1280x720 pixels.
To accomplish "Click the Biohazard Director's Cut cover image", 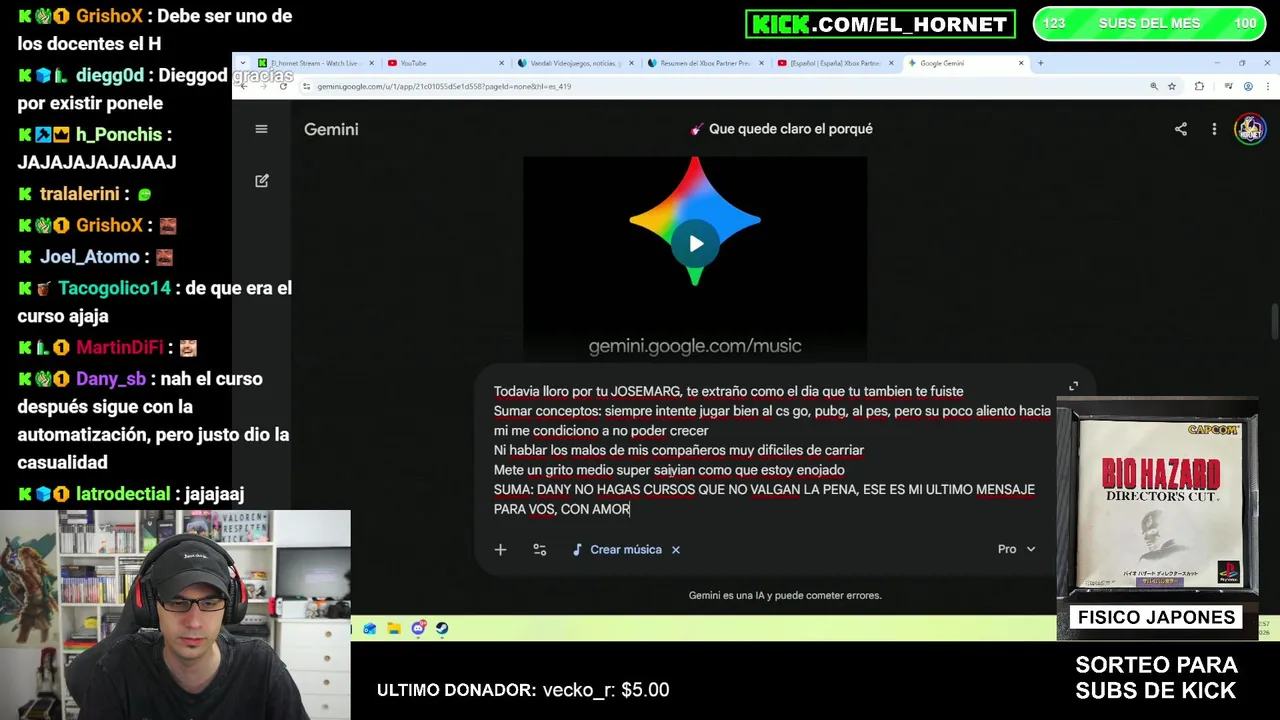I will (1157, 503).
